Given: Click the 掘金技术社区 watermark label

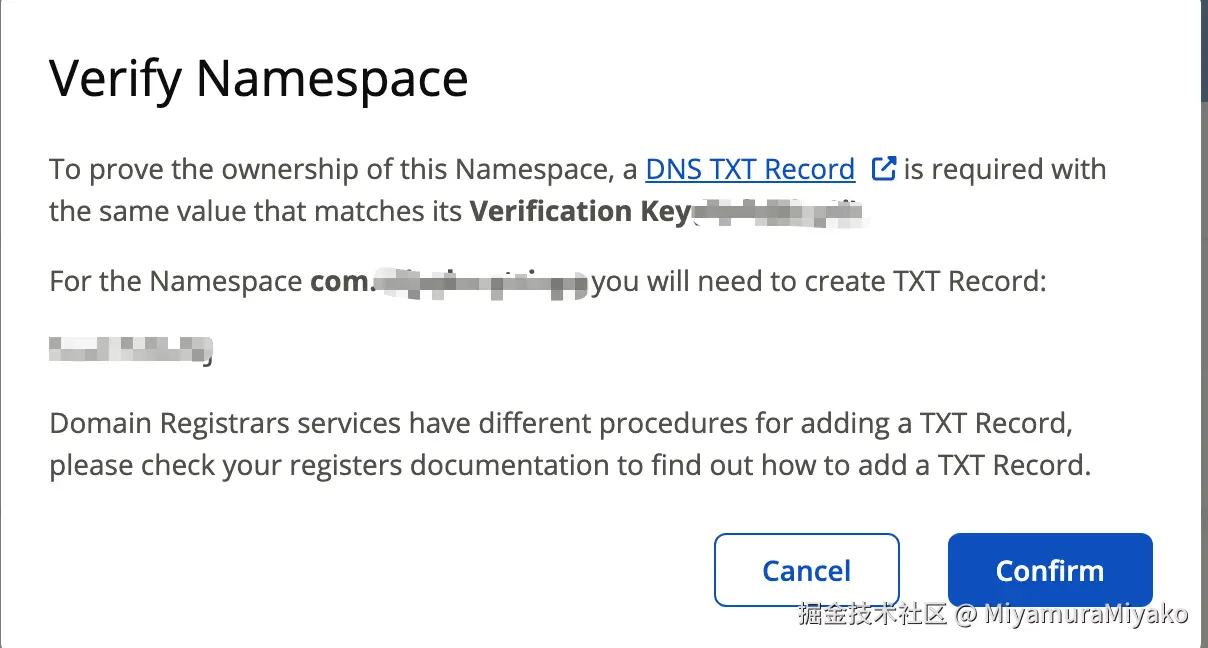Looking at the screenshot, I should (x=871, y=614).
